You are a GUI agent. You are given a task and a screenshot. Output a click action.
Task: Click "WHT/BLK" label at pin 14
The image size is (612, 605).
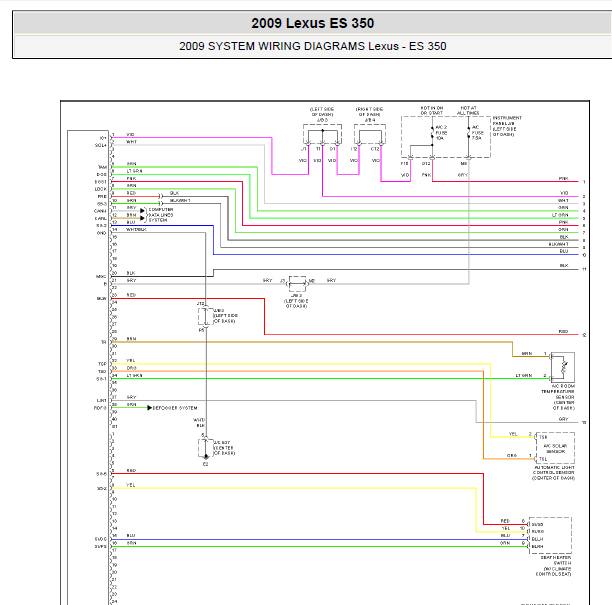136,230
